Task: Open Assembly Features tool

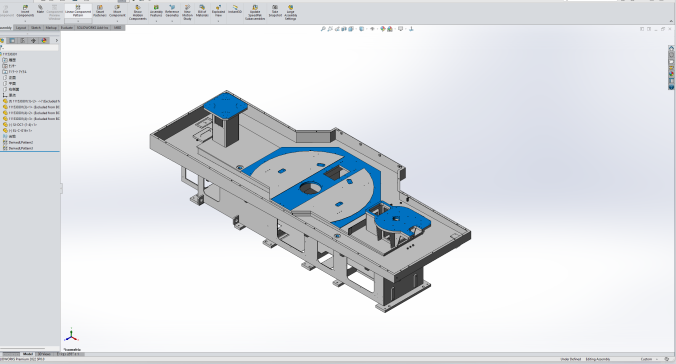Action: coord(156,11)
